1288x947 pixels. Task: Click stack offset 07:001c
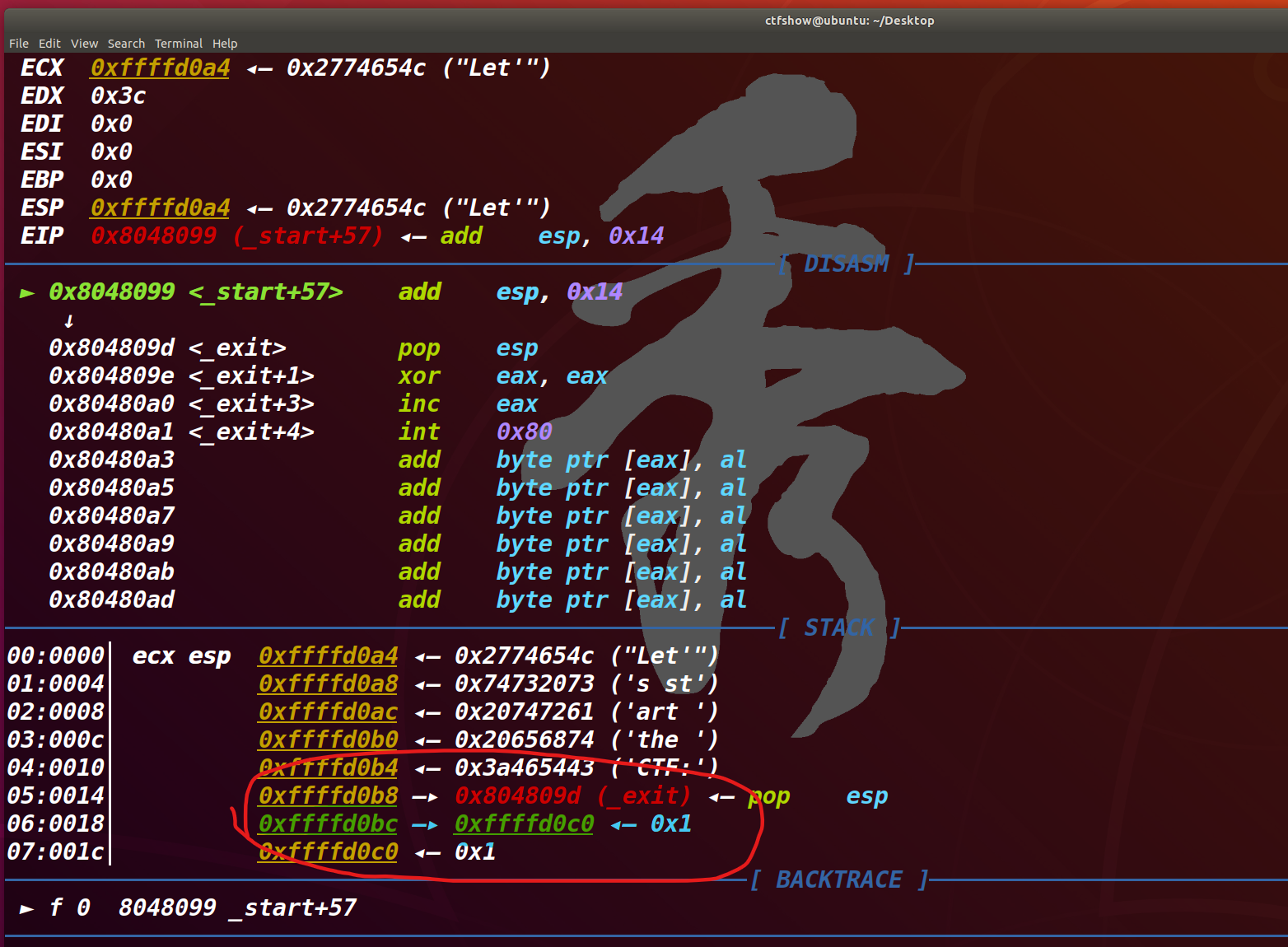tap(56, 851)
